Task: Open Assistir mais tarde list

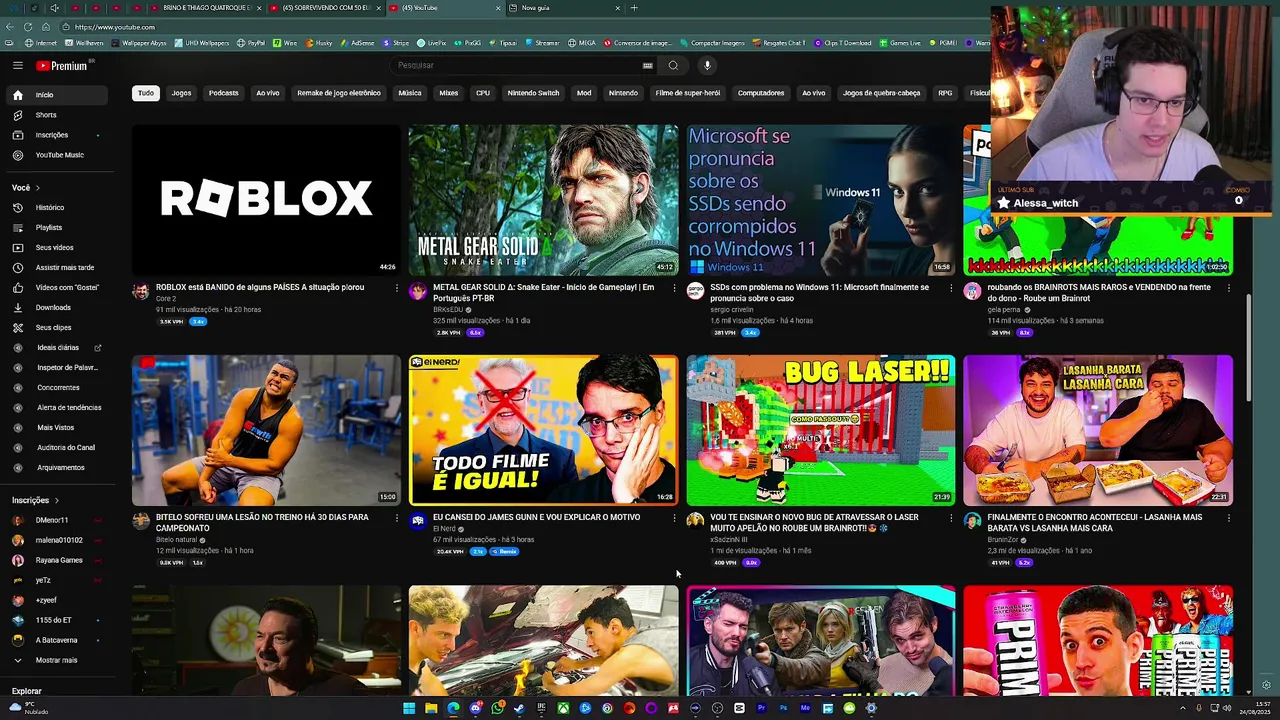Action: (x=56, y=267)
